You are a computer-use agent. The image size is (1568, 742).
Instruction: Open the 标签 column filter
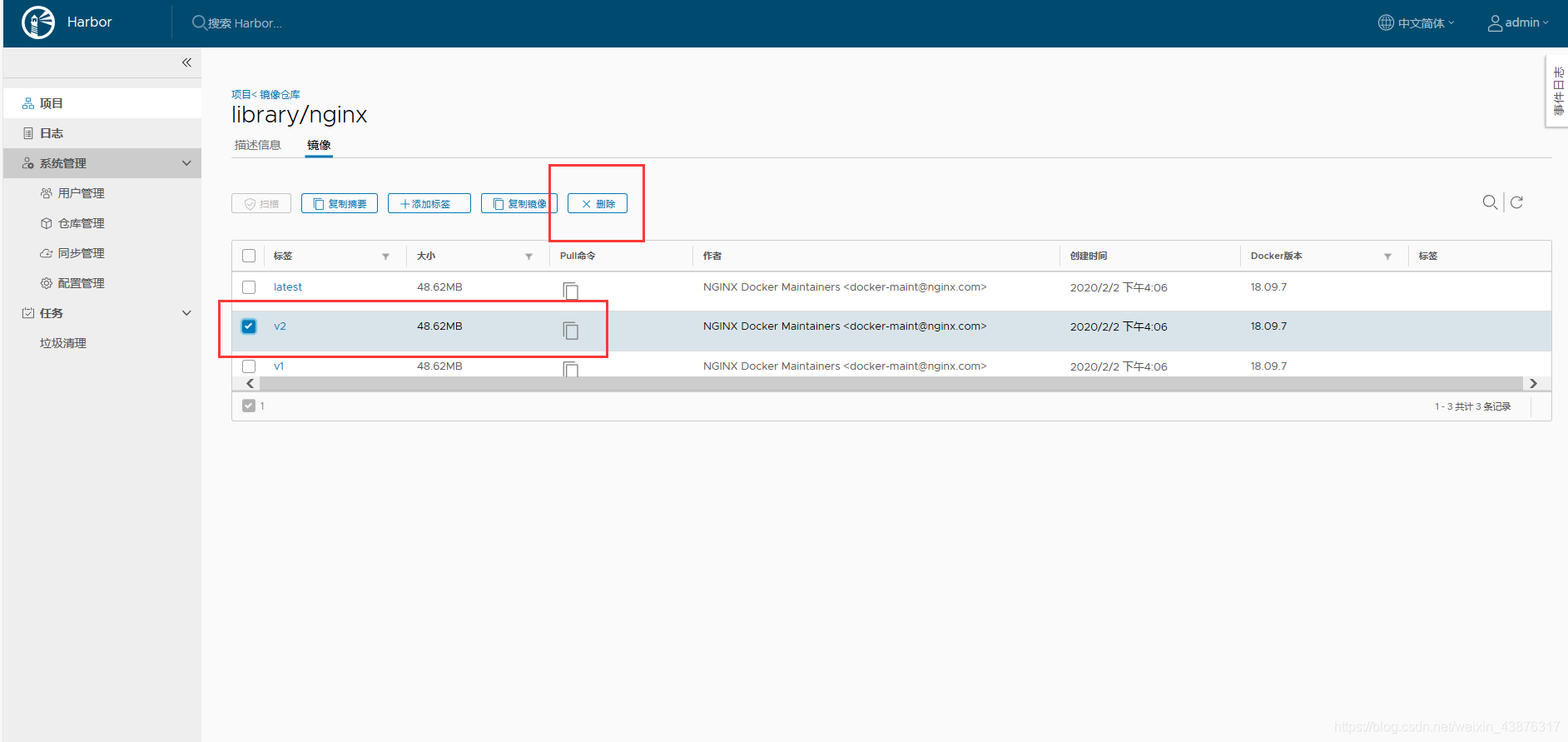coord(385,256)
